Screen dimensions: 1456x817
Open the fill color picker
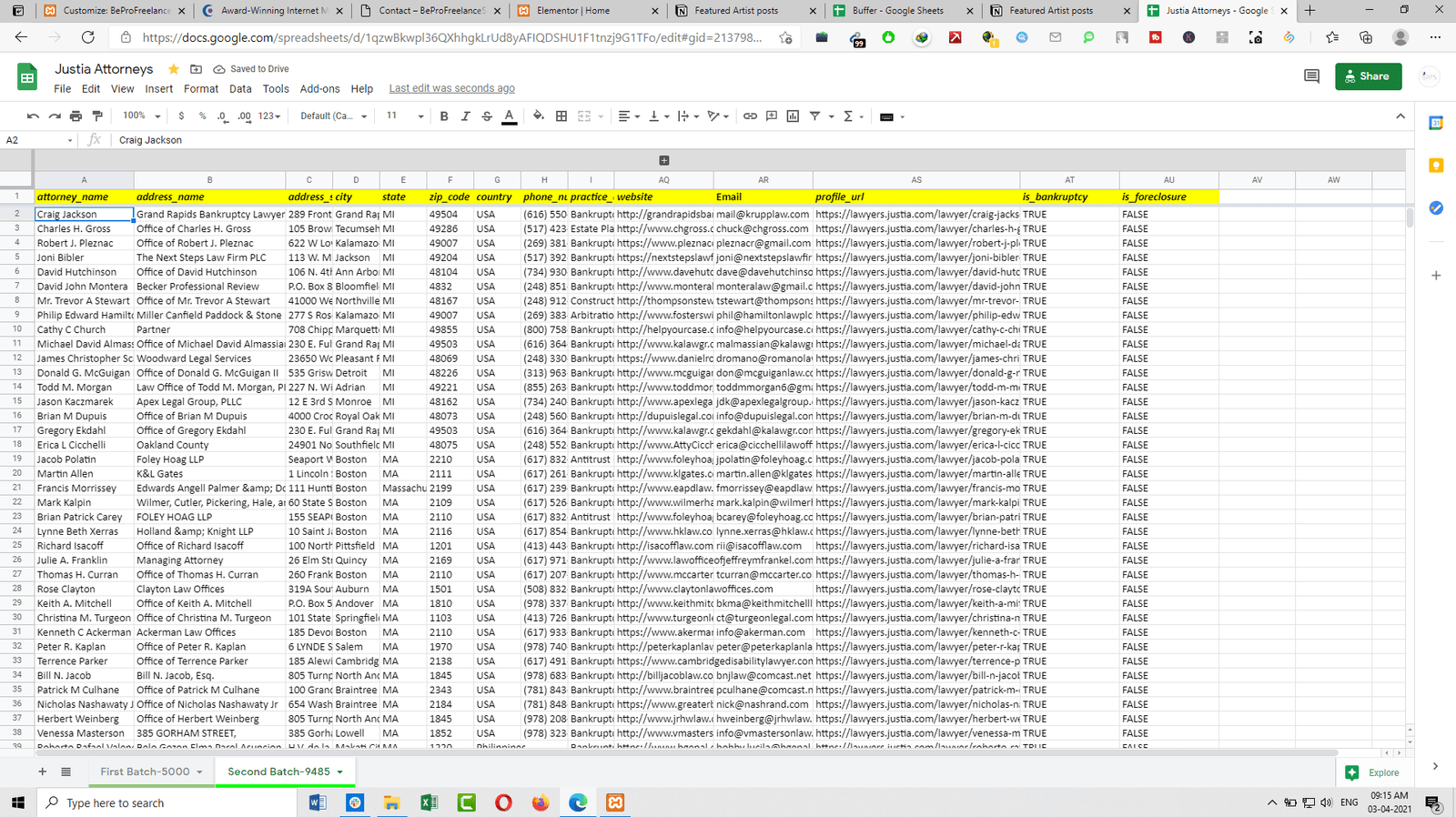pyautogui.click(x=539, y=116)
